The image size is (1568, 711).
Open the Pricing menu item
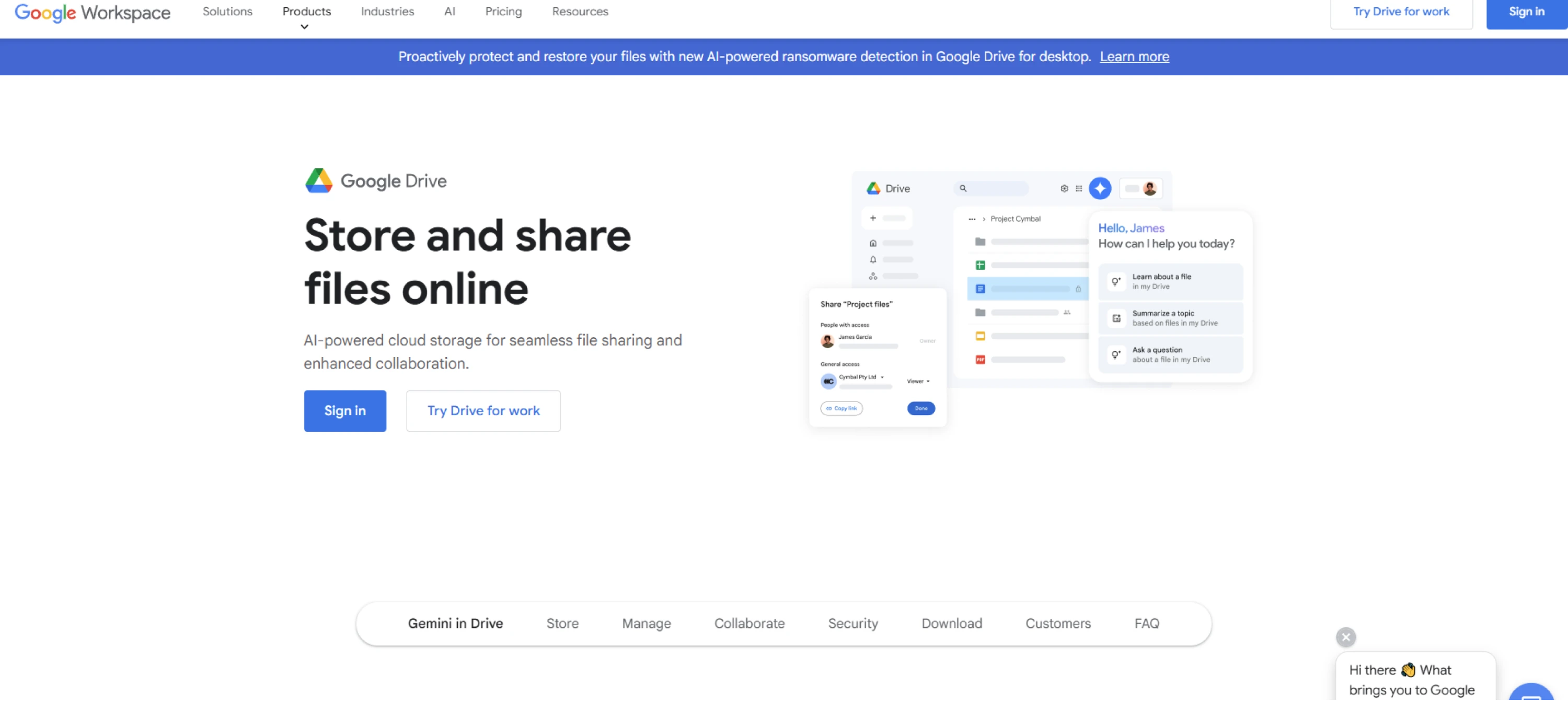(503, 12)
